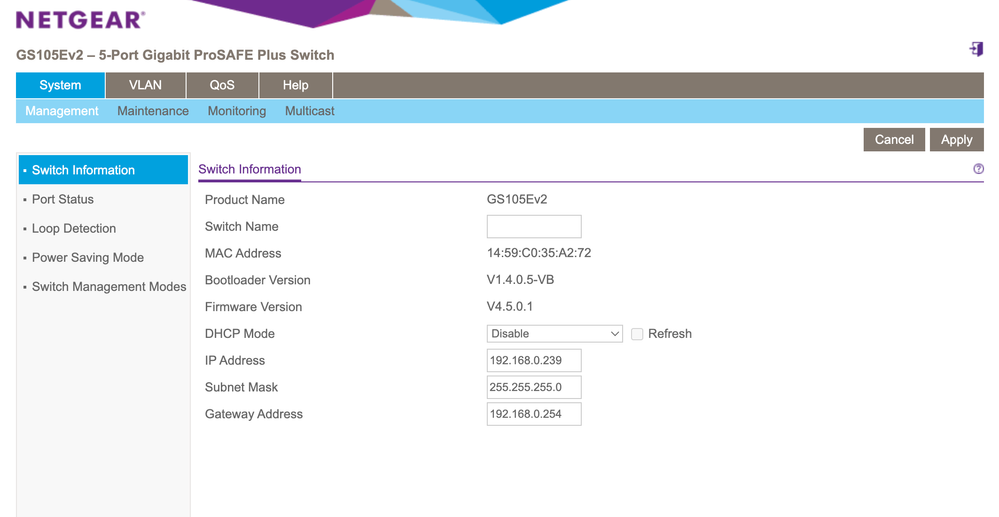This screenshot has width=999, height=517.
Task: Switch to the VLAN tab
Action: coord(145,85)
